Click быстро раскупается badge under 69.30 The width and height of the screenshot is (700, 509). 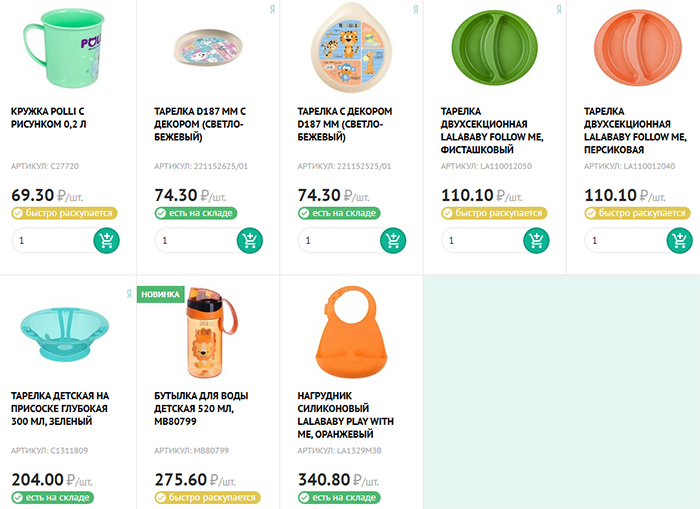[64, 213]
